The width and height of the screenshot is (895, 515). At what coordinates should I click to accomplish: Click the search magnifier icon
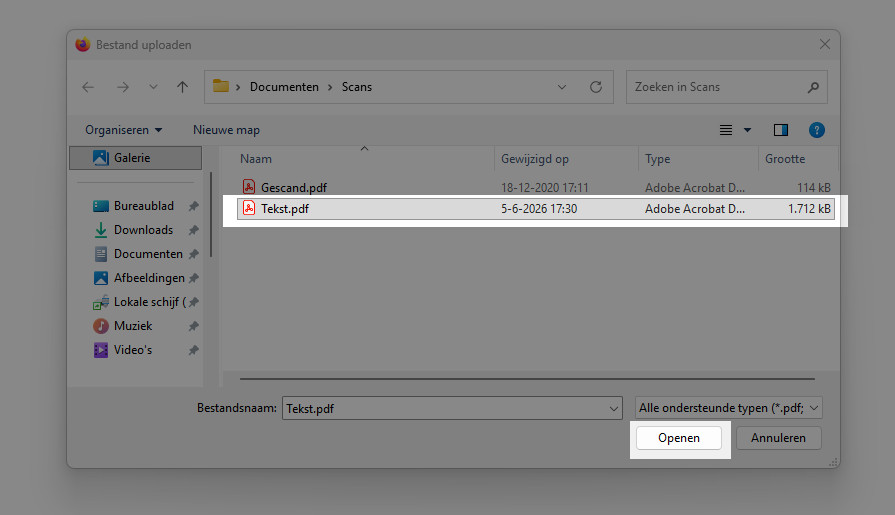813,87
